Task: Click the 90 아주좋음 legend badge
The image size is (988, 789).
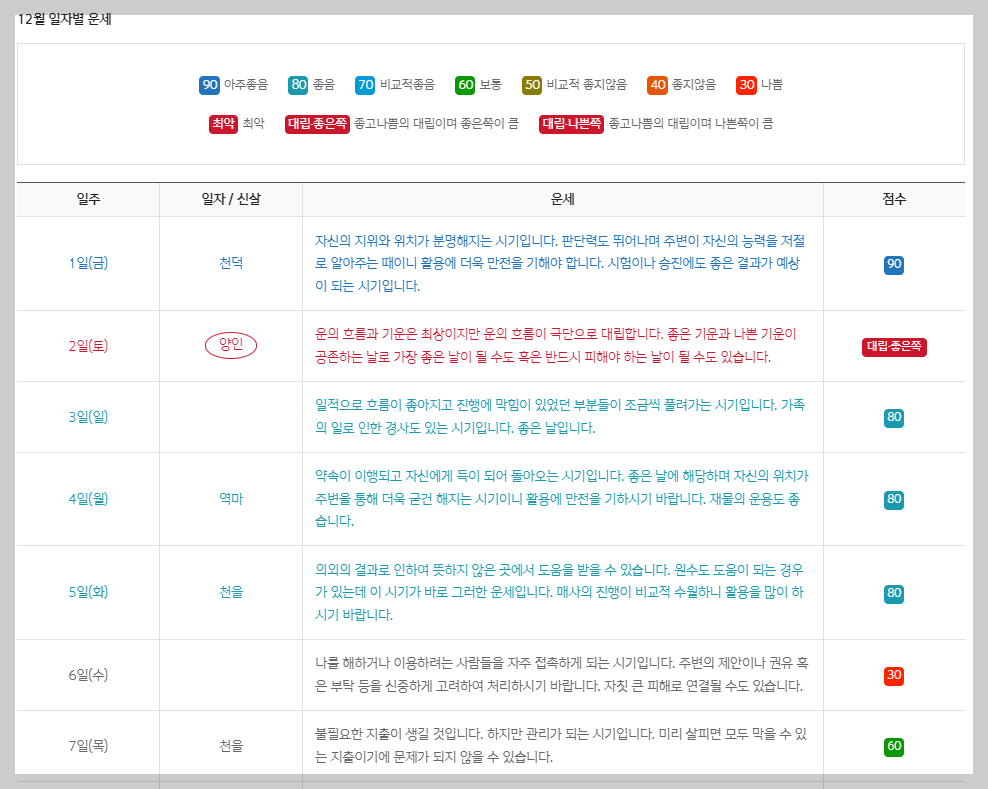Action: (x=208, y=85)
